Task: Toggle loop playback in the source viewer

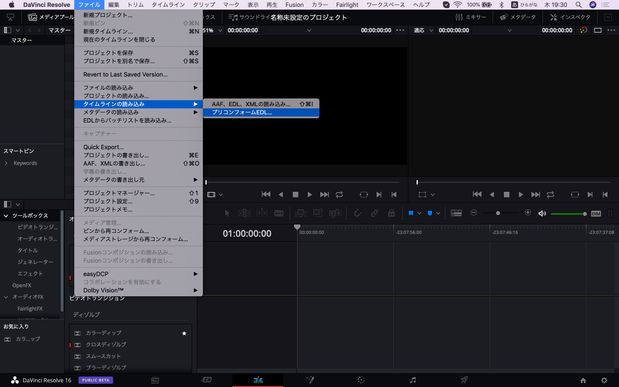Action: click(x=339, y=195)
